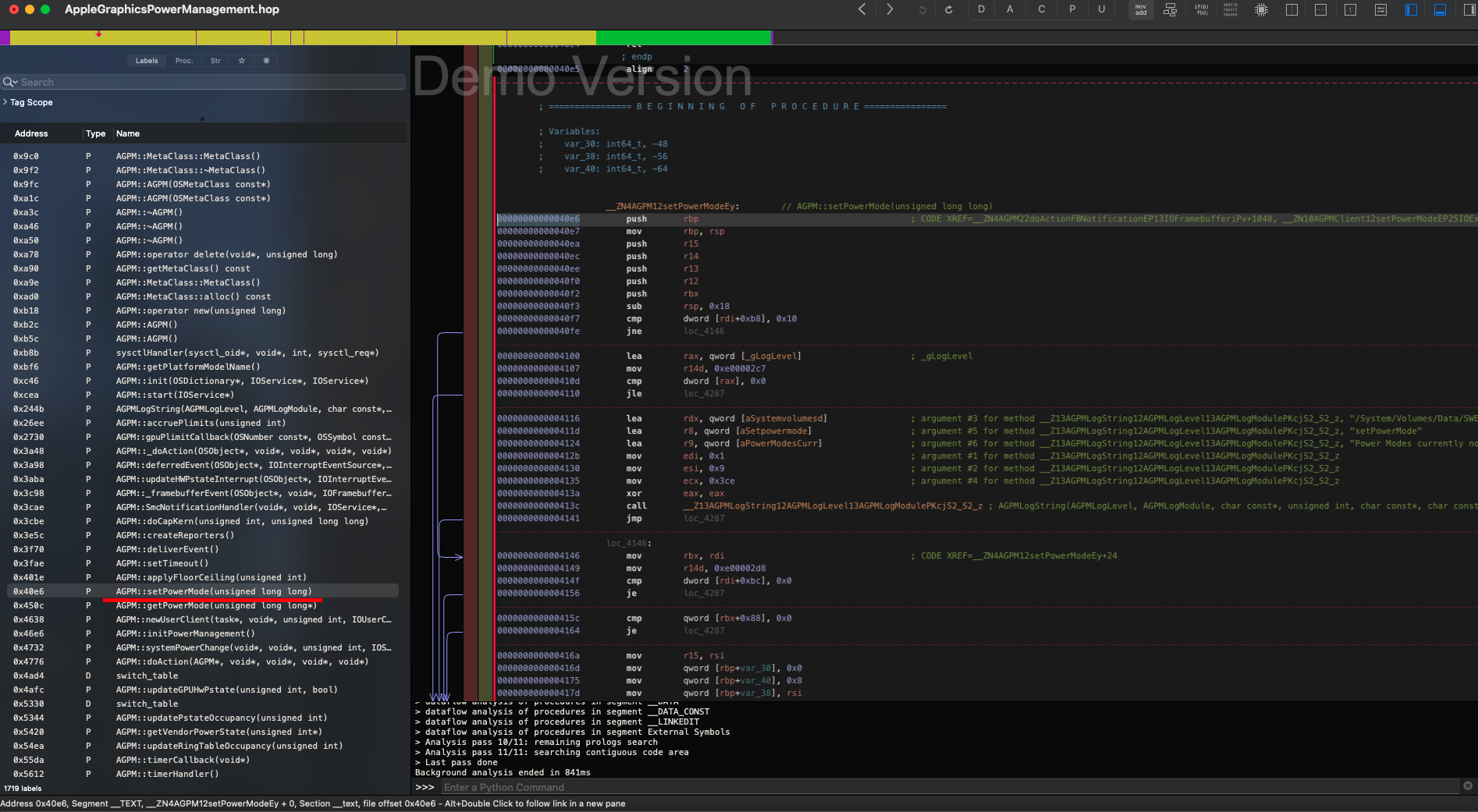Switch to the Proc. tab
Image resolution: width=1478 pixels, height=812 pixels.
click(x=183, y=61)
